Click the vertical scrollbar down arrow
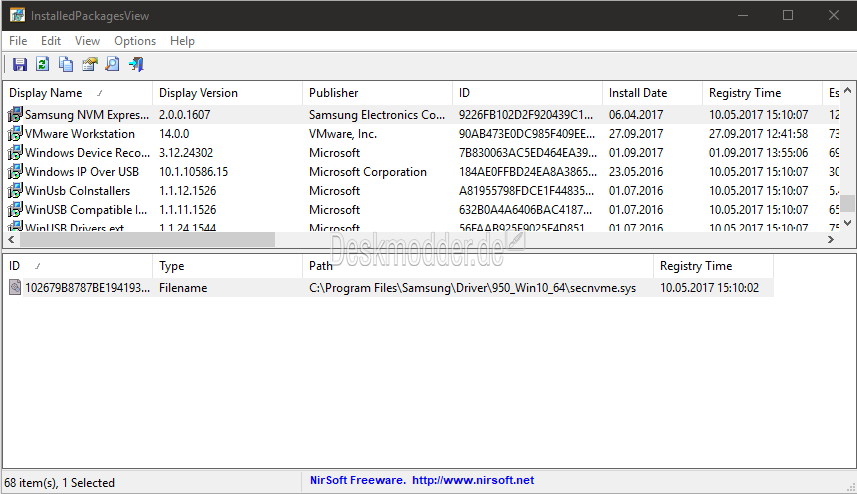Viewport: 857px width, 494px height. point(847,223)
